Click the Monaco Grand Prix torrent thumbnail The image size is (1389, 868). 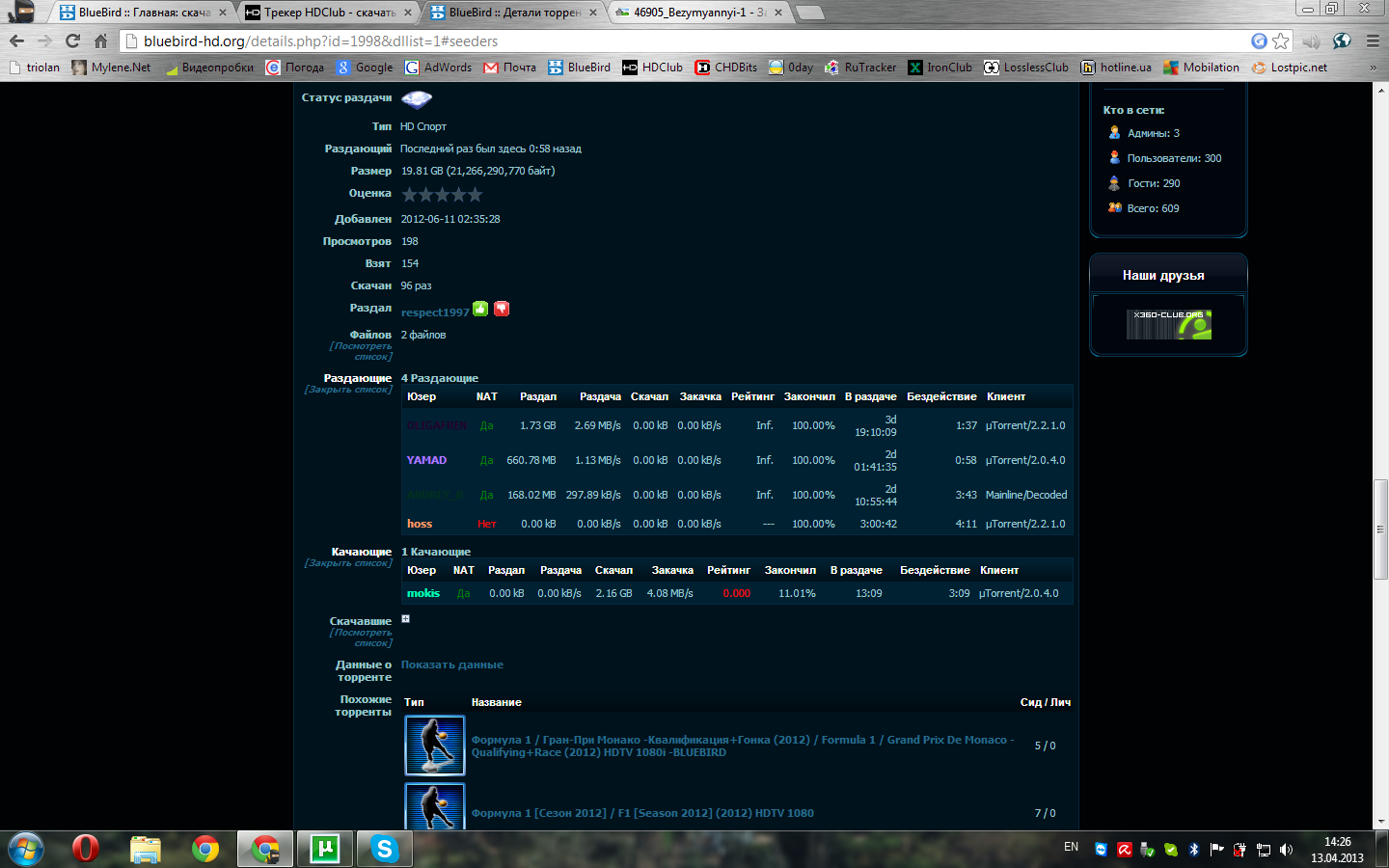435,746
